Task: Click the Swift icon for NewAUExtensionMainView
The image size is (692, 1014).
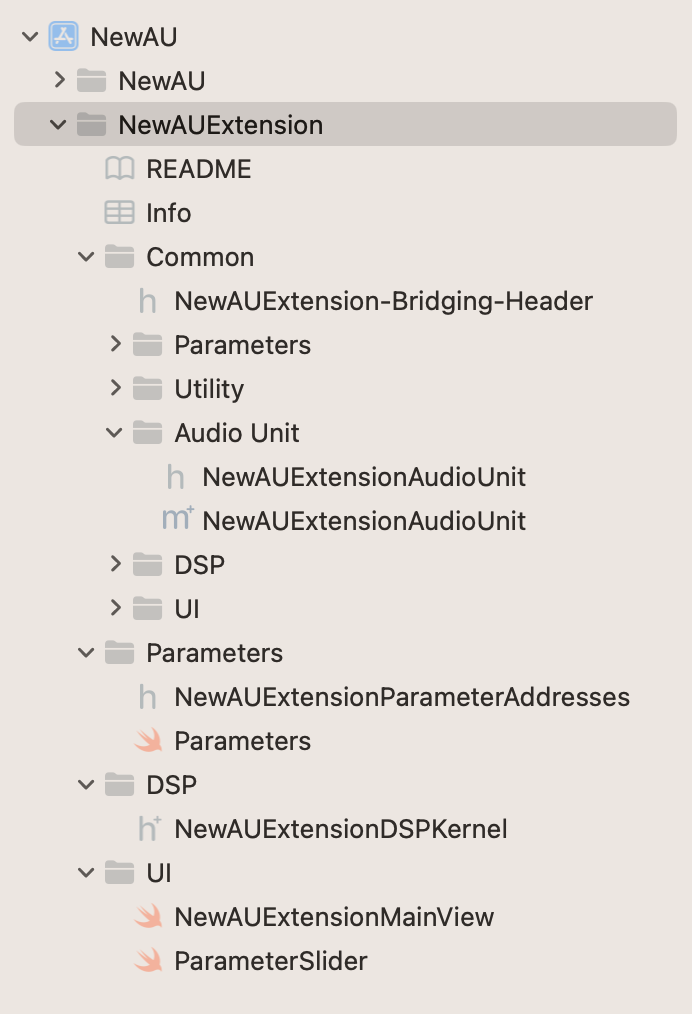Action: pos(148,917)
